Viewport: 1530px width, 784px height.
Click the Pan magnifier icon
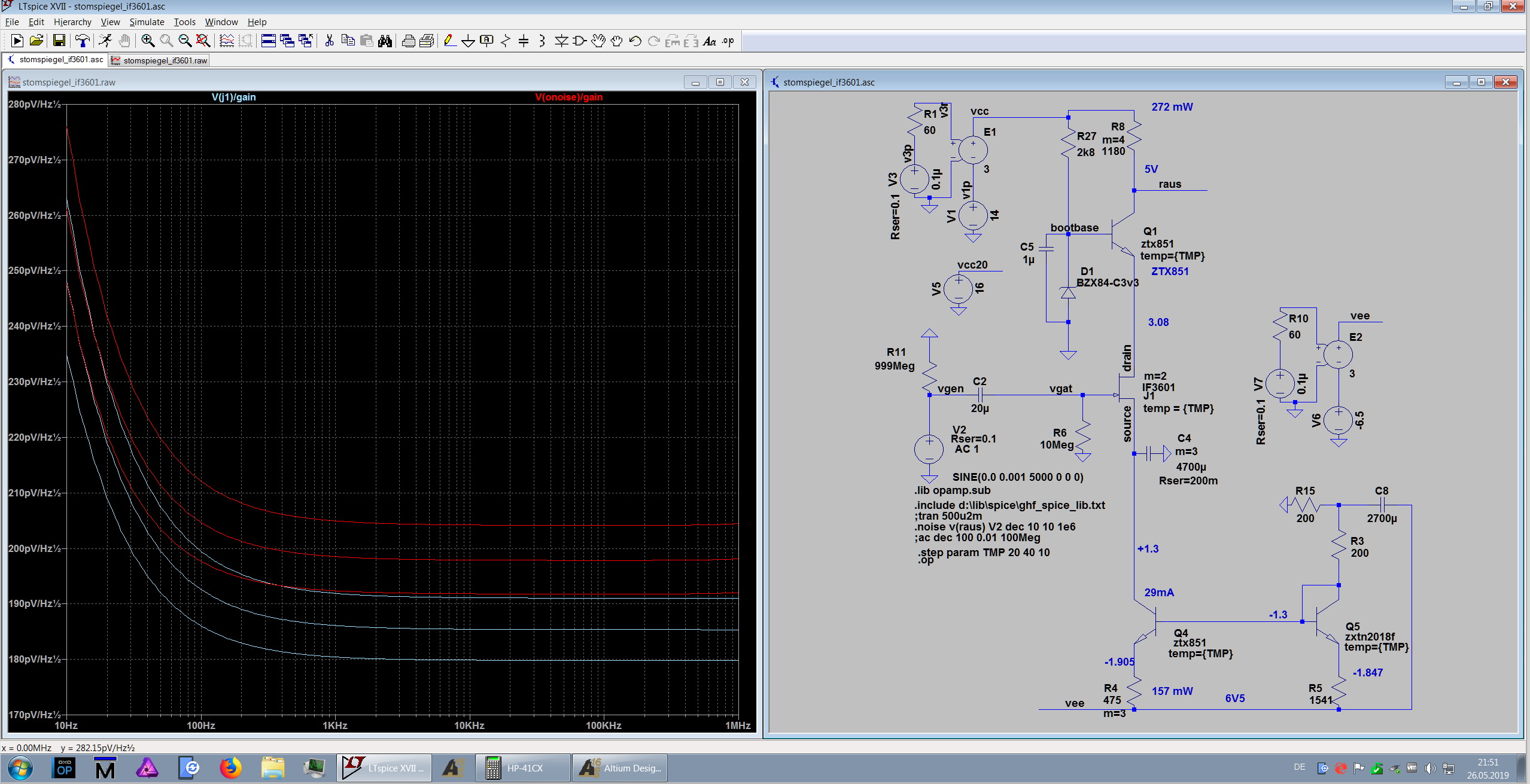(166, 41)
